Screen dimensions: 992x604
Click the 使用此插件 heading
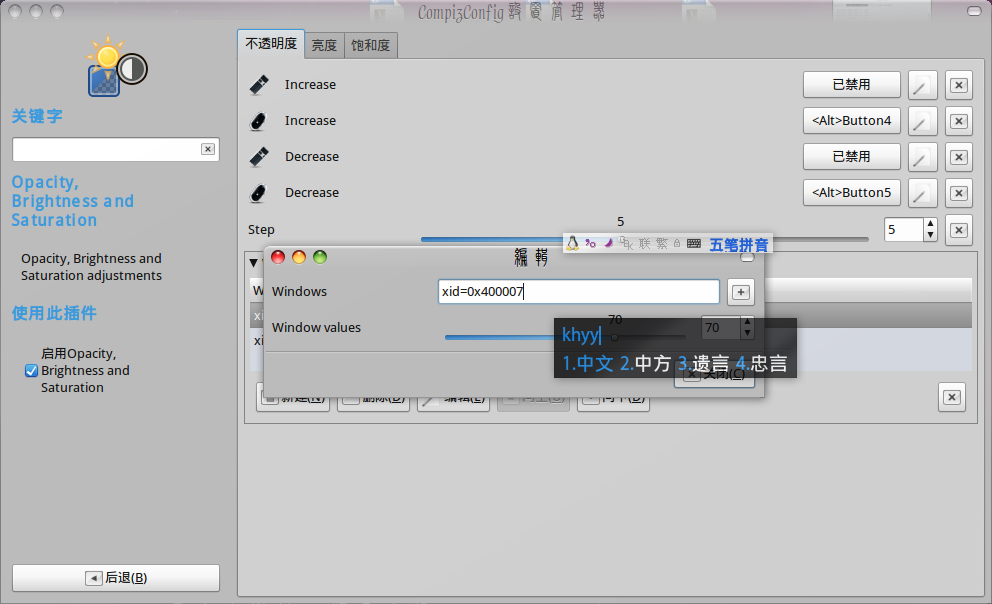pos(54,313)
